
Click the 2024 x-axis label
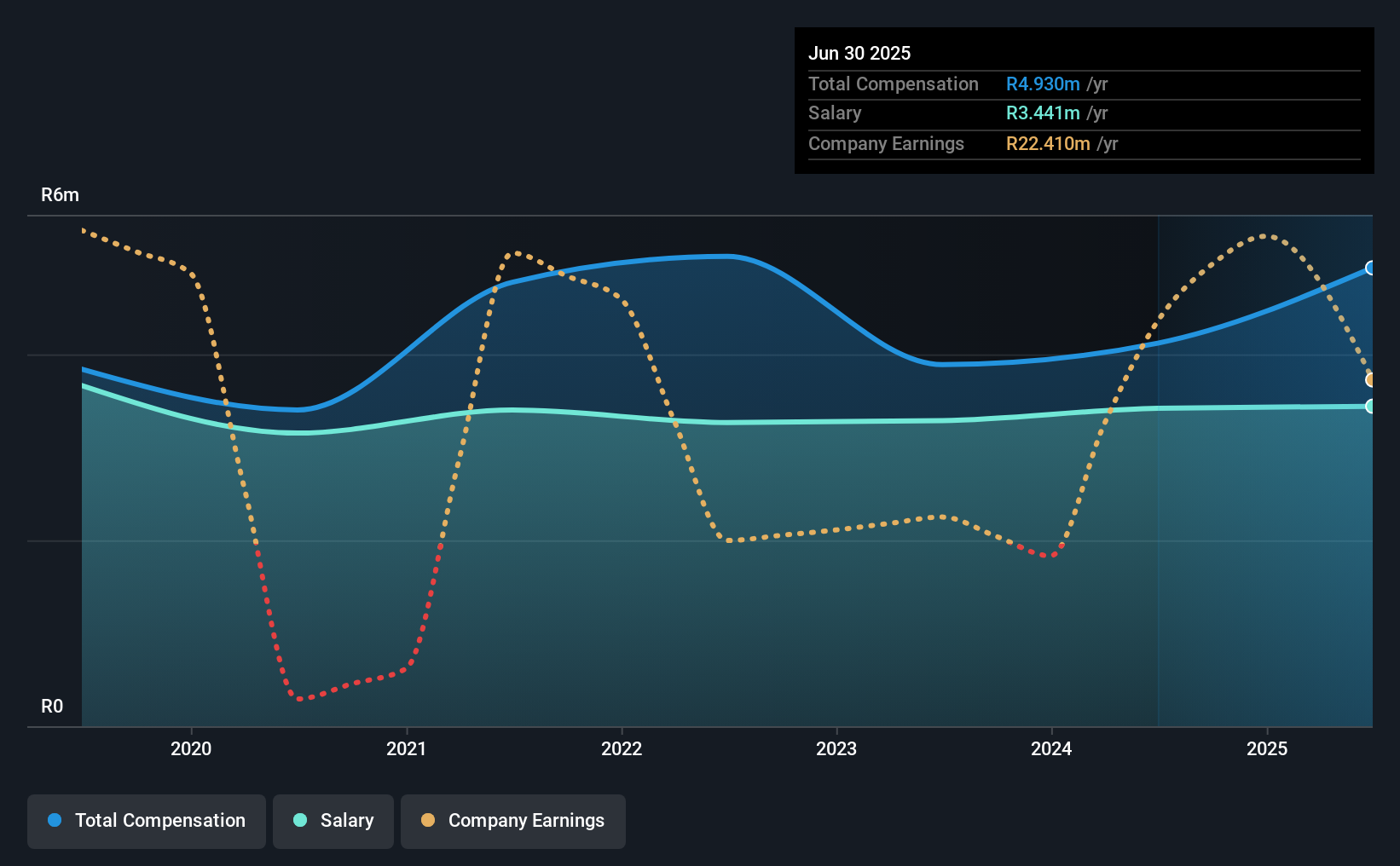click(x=1051, y=748)
